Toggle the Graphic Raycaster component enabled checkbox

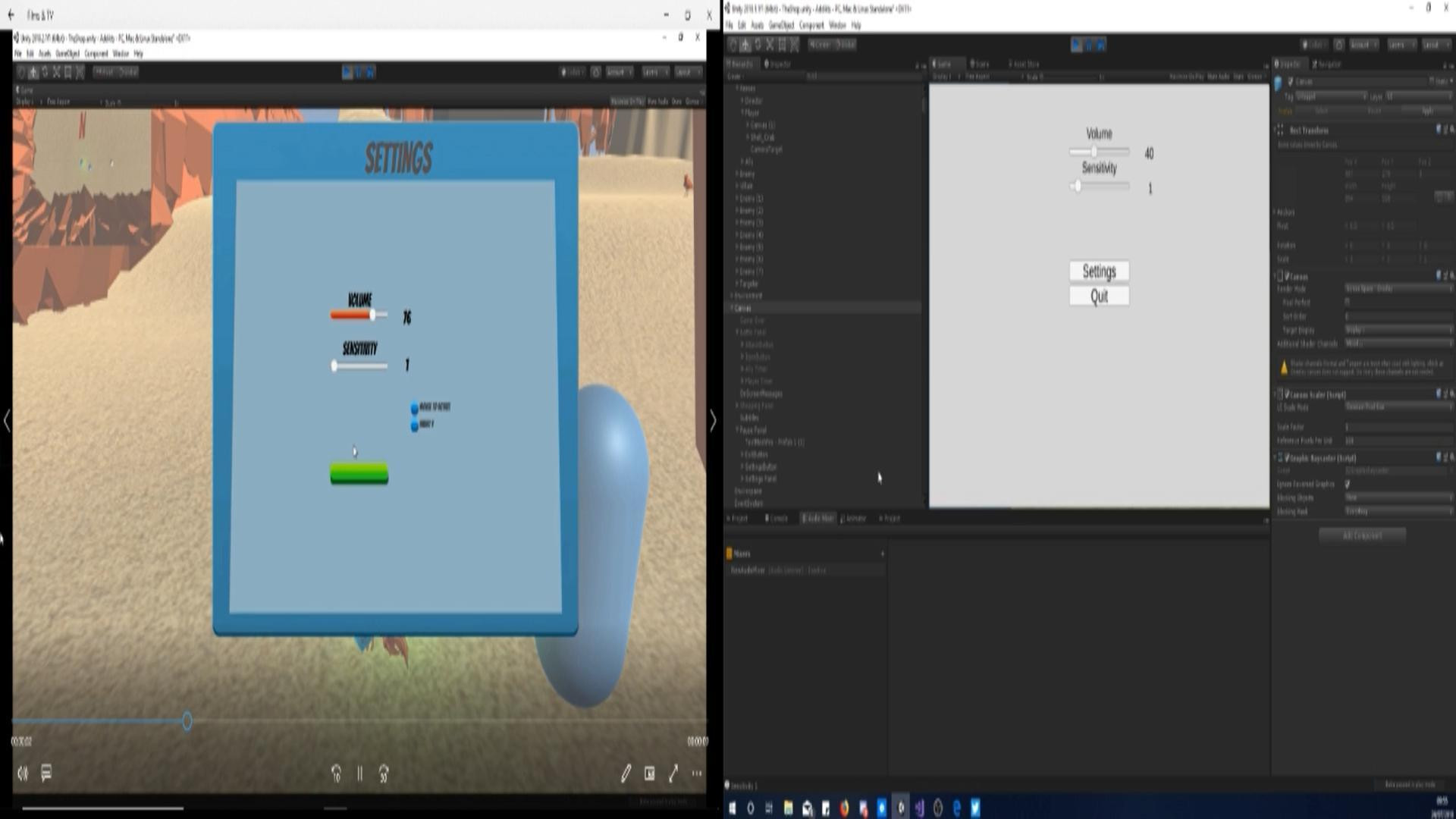point(1288,458)
